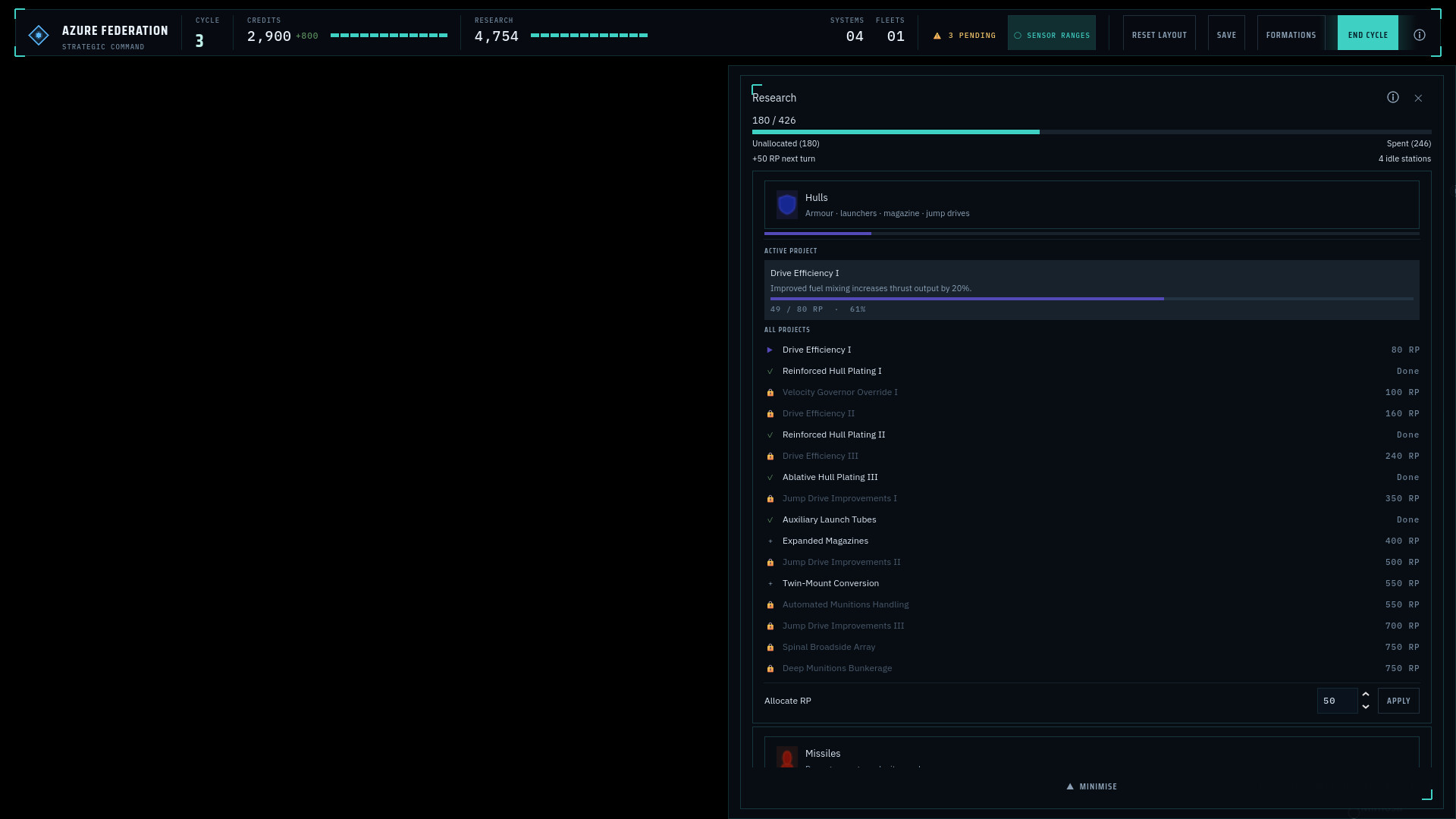Click the Missiles category icon
The height and width of the screenshot is (819, 1456).
pyautogui.click(x=787, y=757)
